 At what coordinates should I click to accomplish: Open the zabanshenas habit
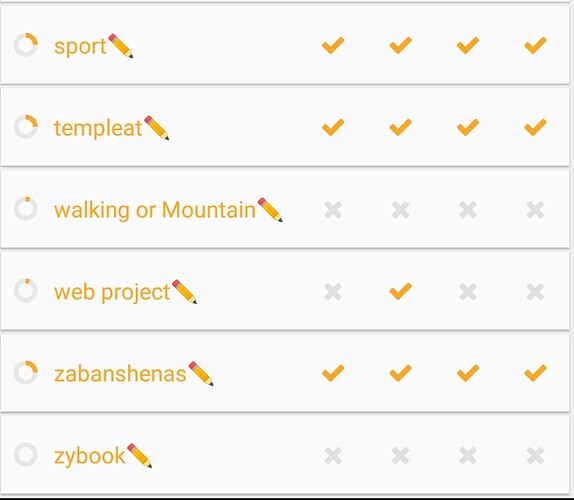pos(120,374)
